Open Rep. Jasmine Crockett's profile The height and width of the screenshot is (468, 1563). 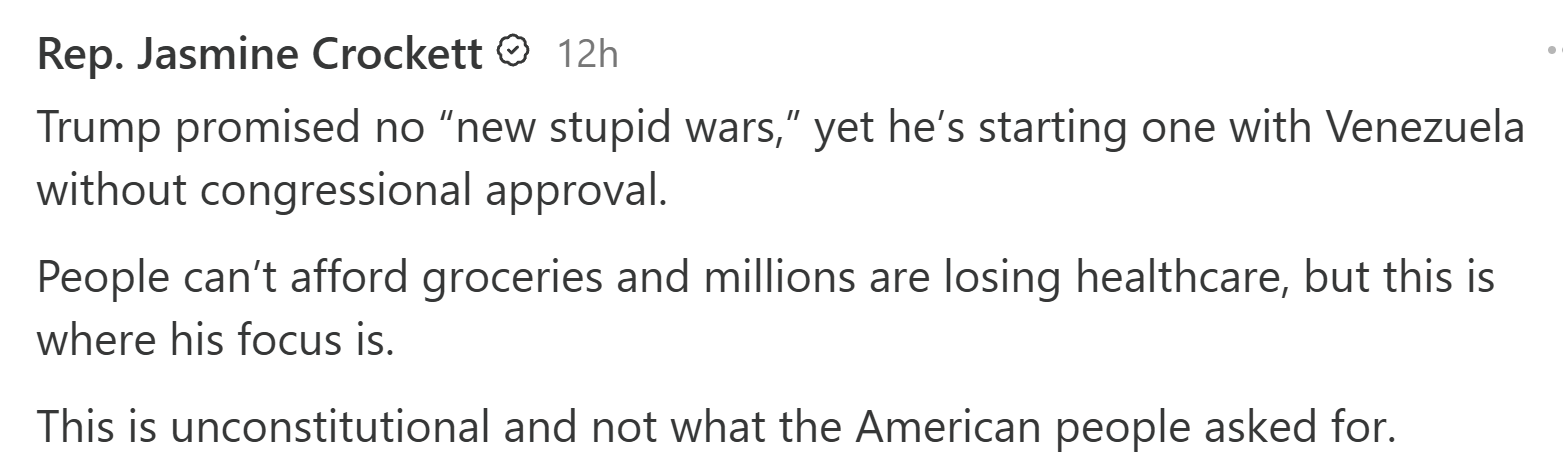pos(259,54)
